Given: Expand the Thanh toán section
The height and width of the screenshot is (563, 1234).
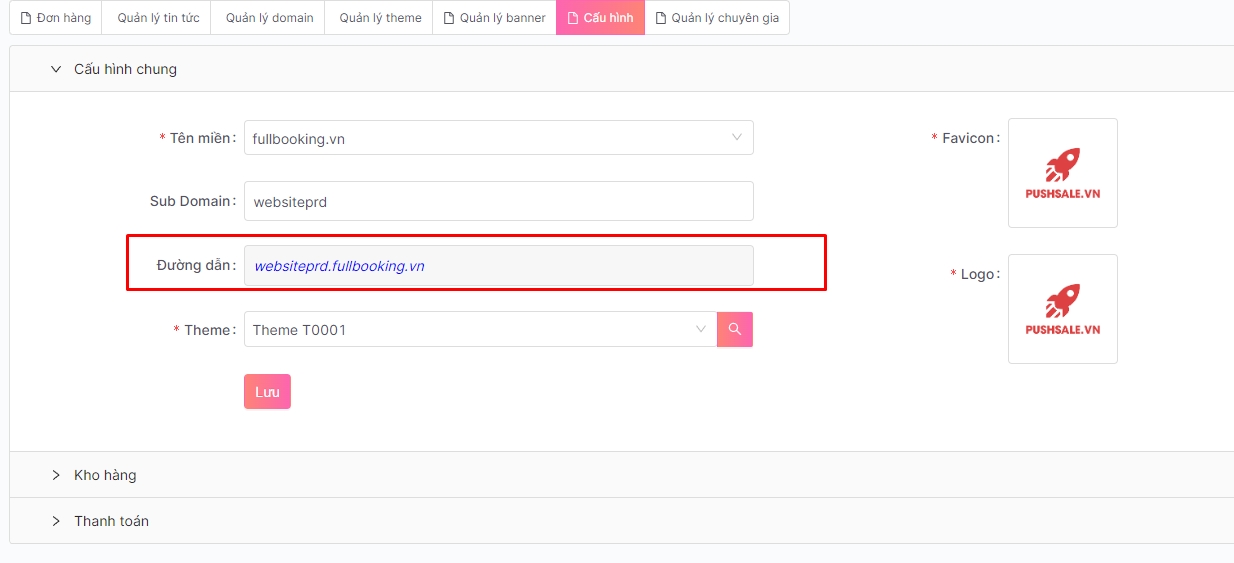Looking at the screenshot, I should pos(111,521).
